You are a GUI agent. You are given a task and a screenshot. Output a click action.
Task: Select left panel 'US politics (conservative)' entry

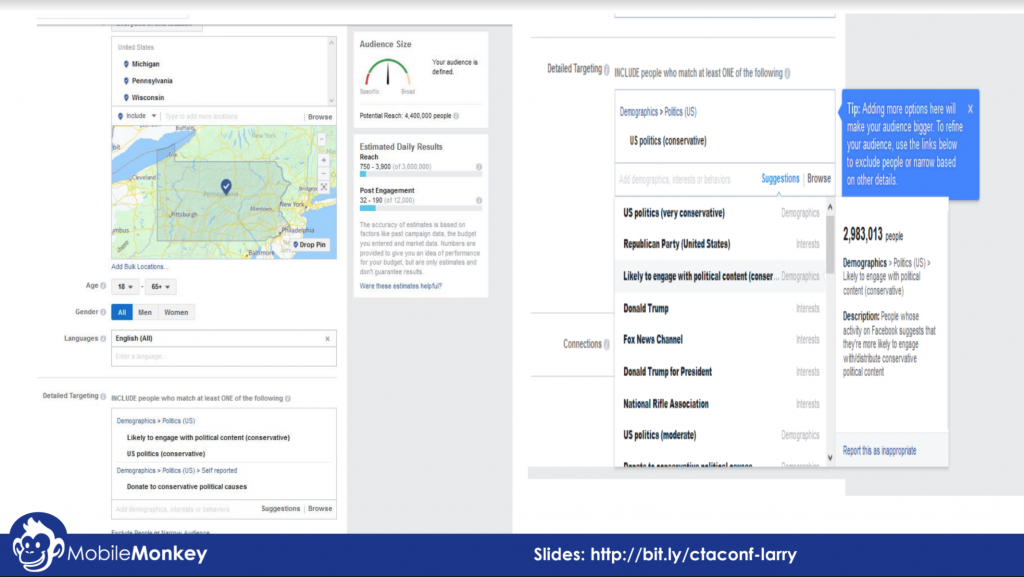click(166, 454)
